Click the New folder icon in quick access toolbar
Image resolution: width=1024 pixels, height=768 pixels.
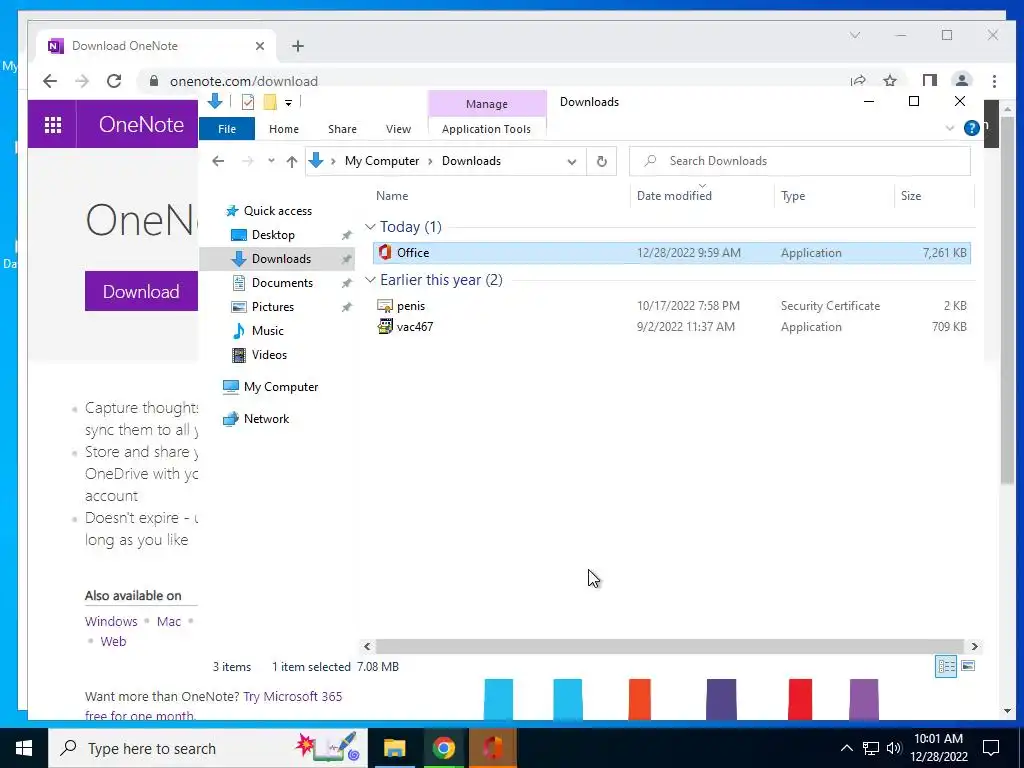270,102
